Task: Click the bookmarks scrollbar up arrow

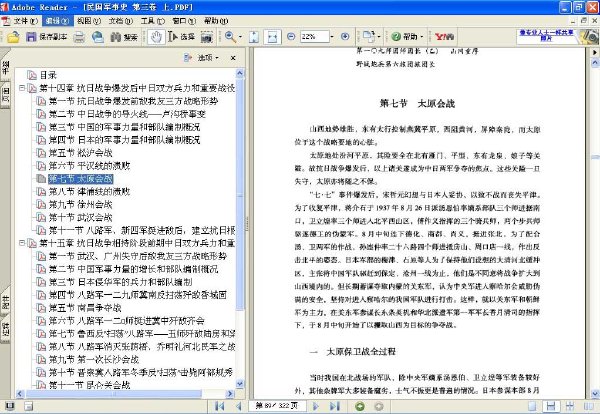Action: pos(240,73)
